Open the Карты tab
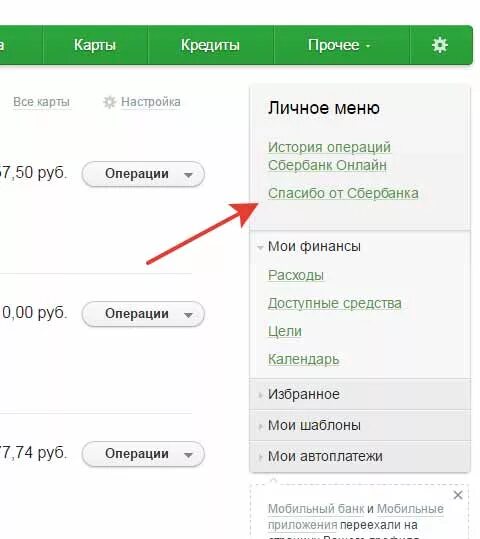Screen dimensions: 480x539 [95, 45]
